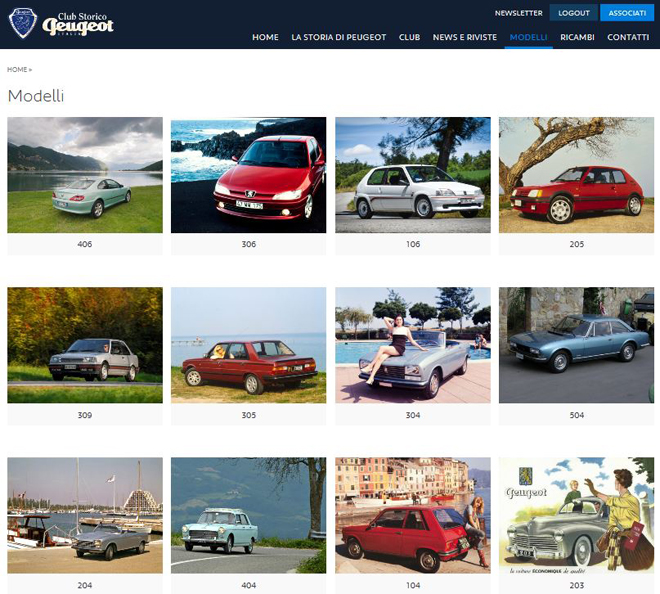
Task: Open the Newsletter link
Action: (x=519, y=13)
